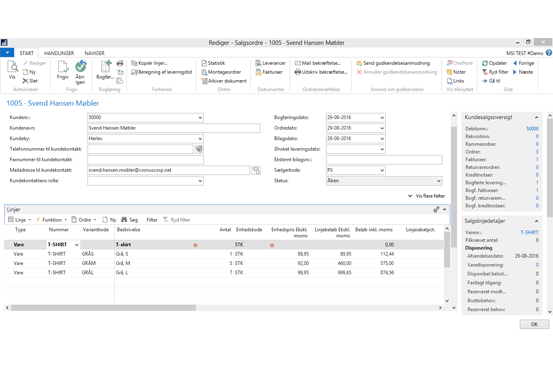Open the Funktion menu in Linjer toolbar
Screen dimensions: 553x369
[51, 220]
